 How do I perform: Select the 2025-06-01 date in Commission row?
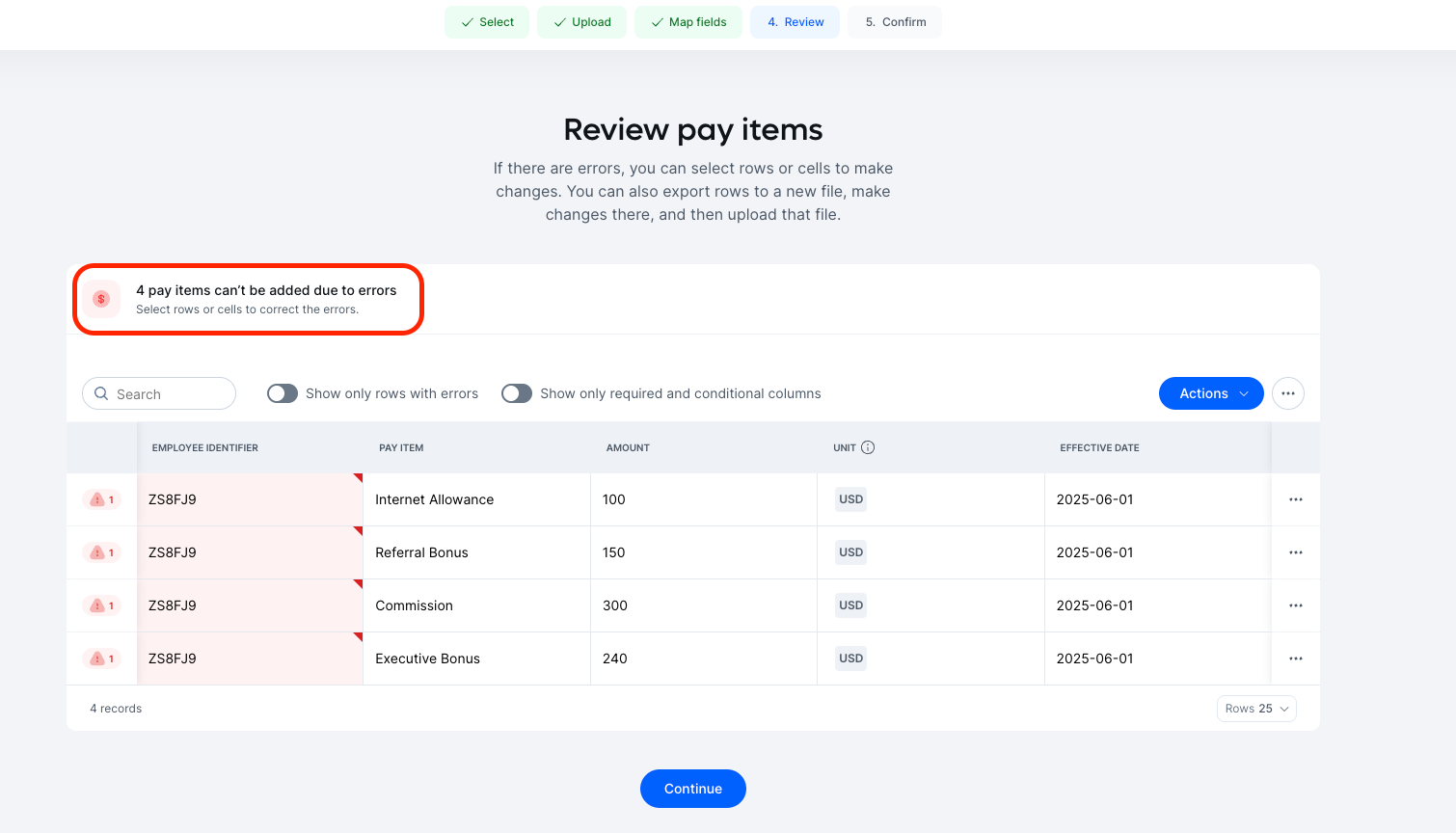coord(1157,605)
